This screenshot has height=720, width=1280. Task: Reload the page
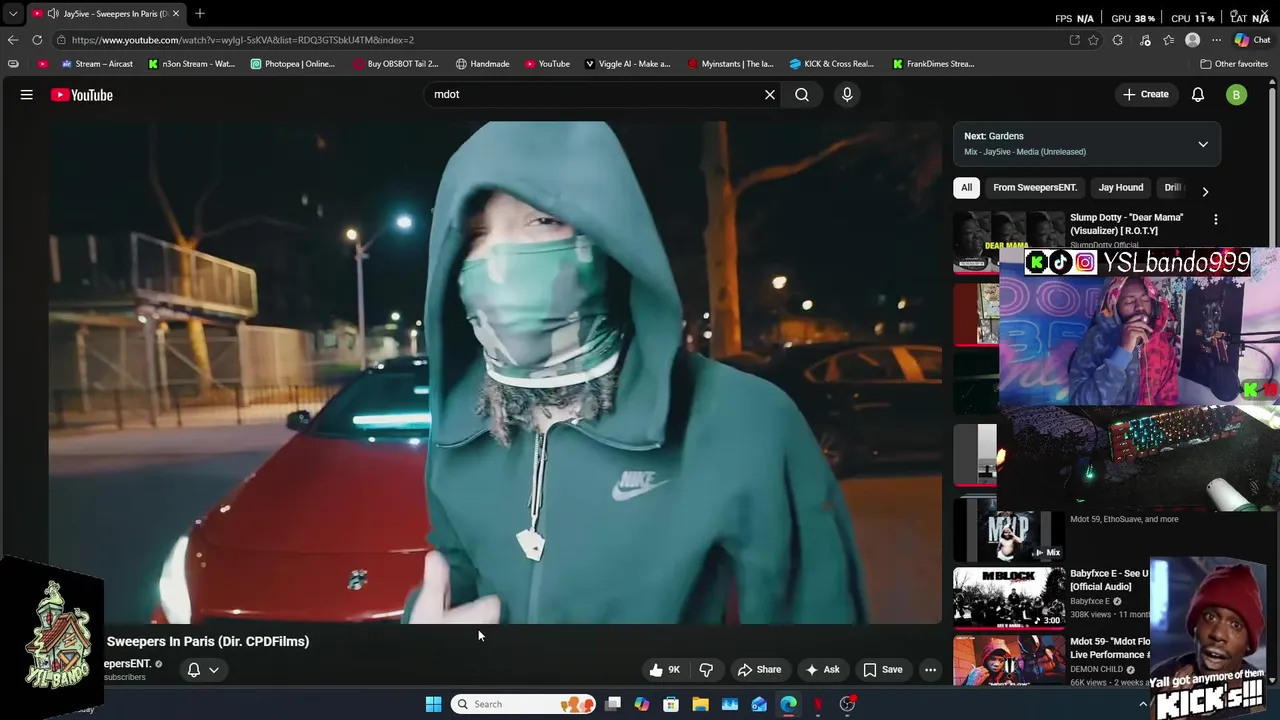pos(37,40)
